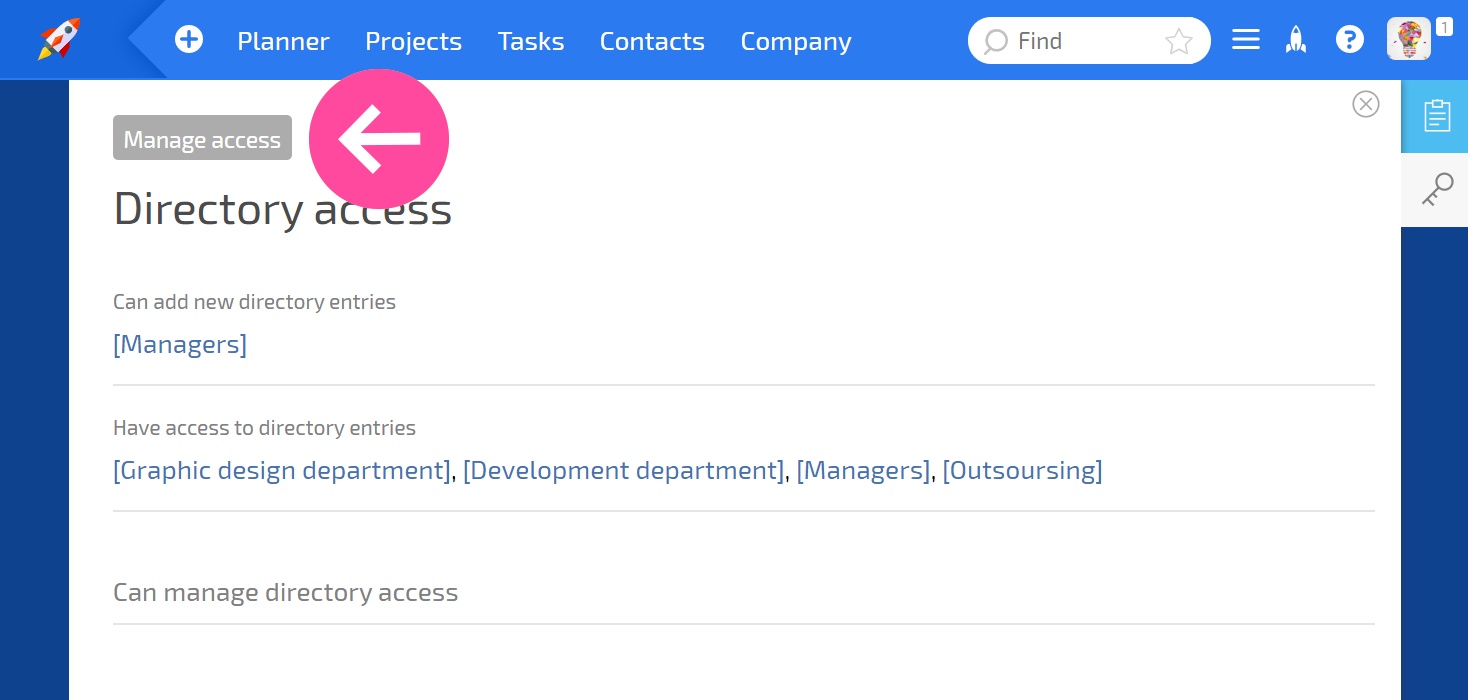
Task: Select the key access icon
Action: click(1437, 190)
